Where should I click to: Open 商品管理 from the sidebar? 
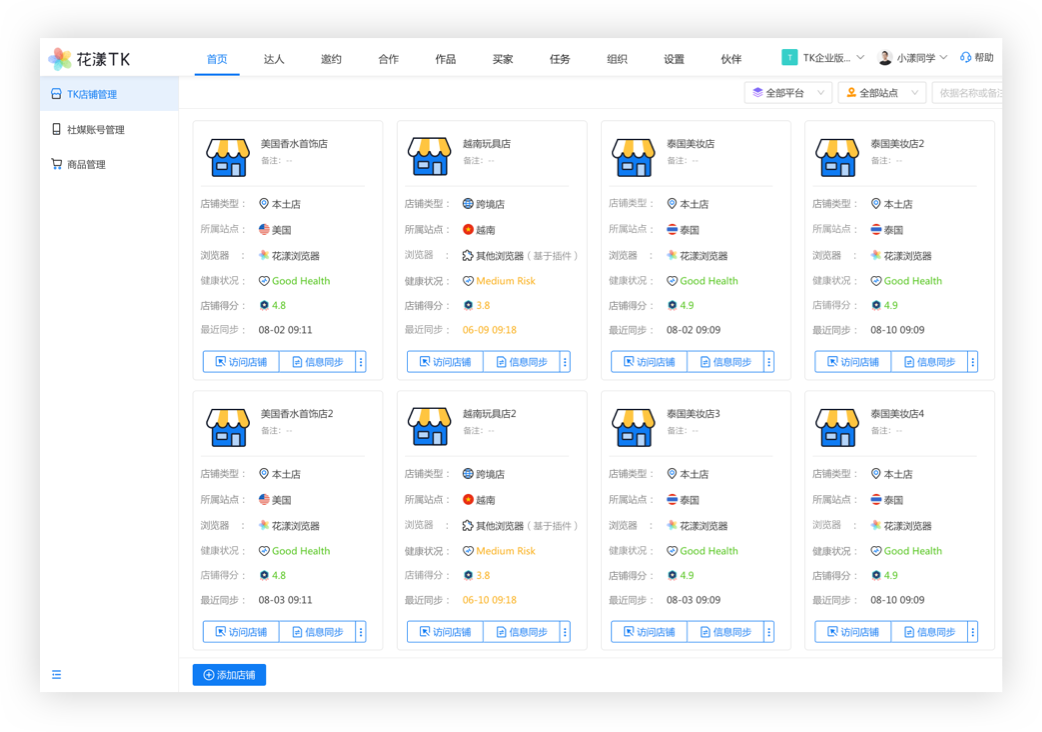[86, 165]
